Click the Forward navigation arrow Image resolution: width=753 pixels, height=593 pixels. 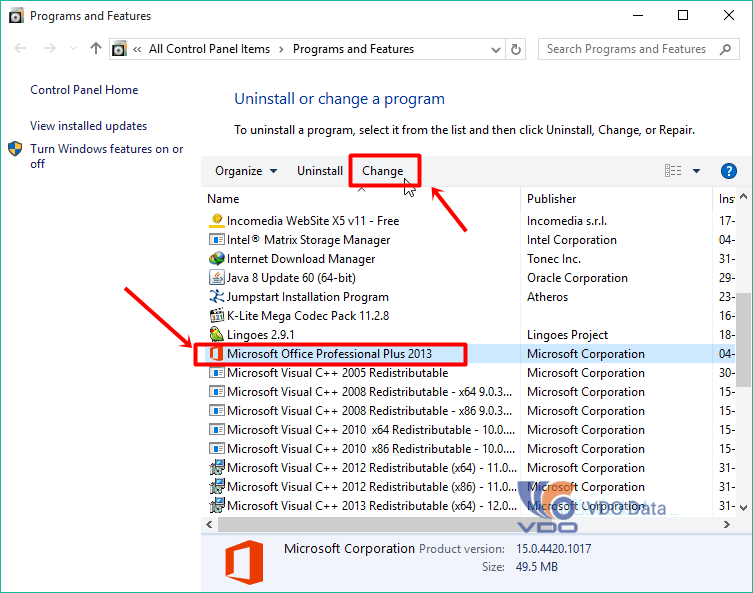(49, 48)
